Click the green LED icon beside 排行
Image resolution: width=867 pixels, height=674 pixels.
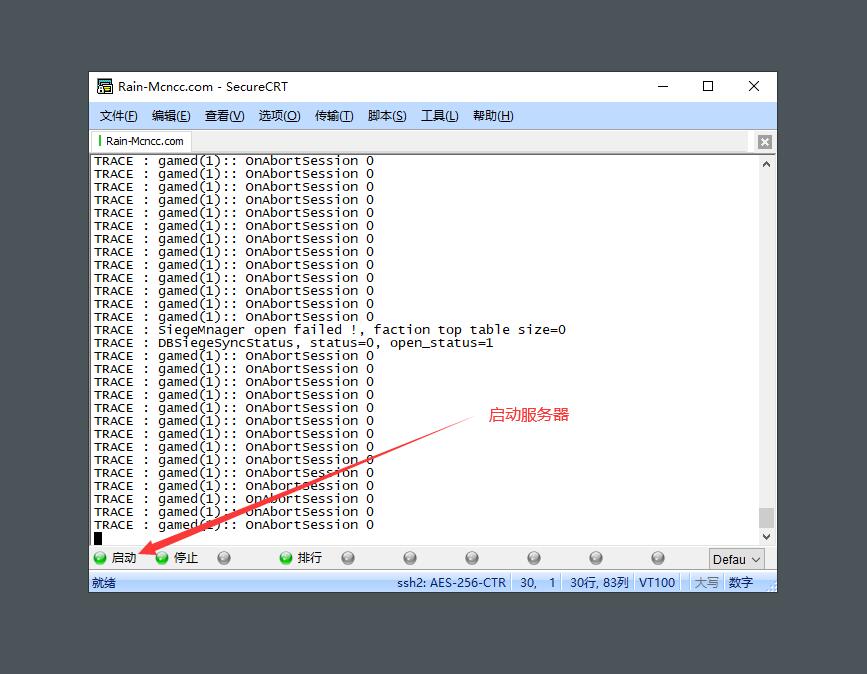pyautogui.click(x=287, y=558)
